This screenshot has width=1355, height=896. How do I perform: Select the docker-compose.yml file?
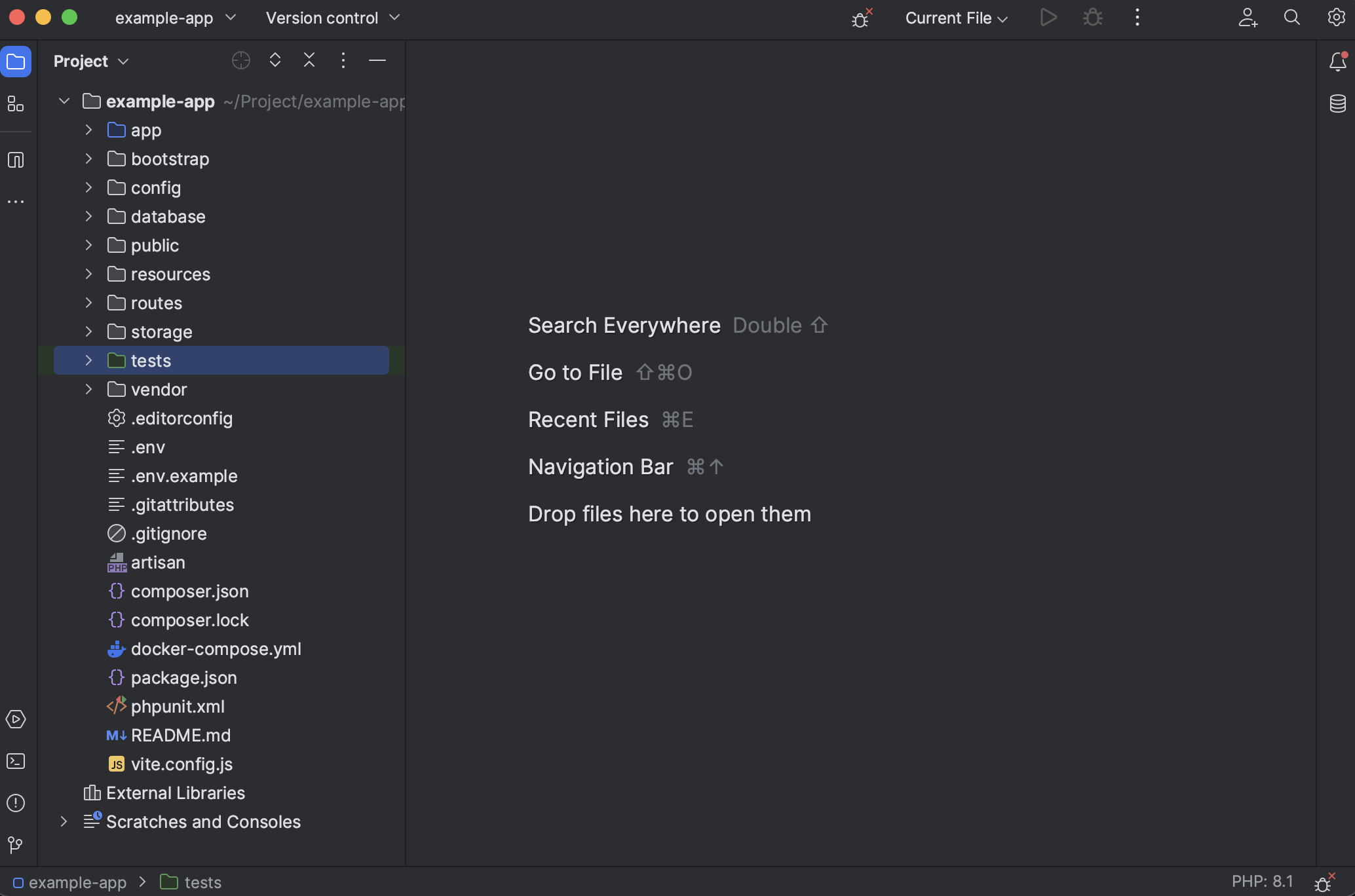pyautogui.click(x=216, y=649)
